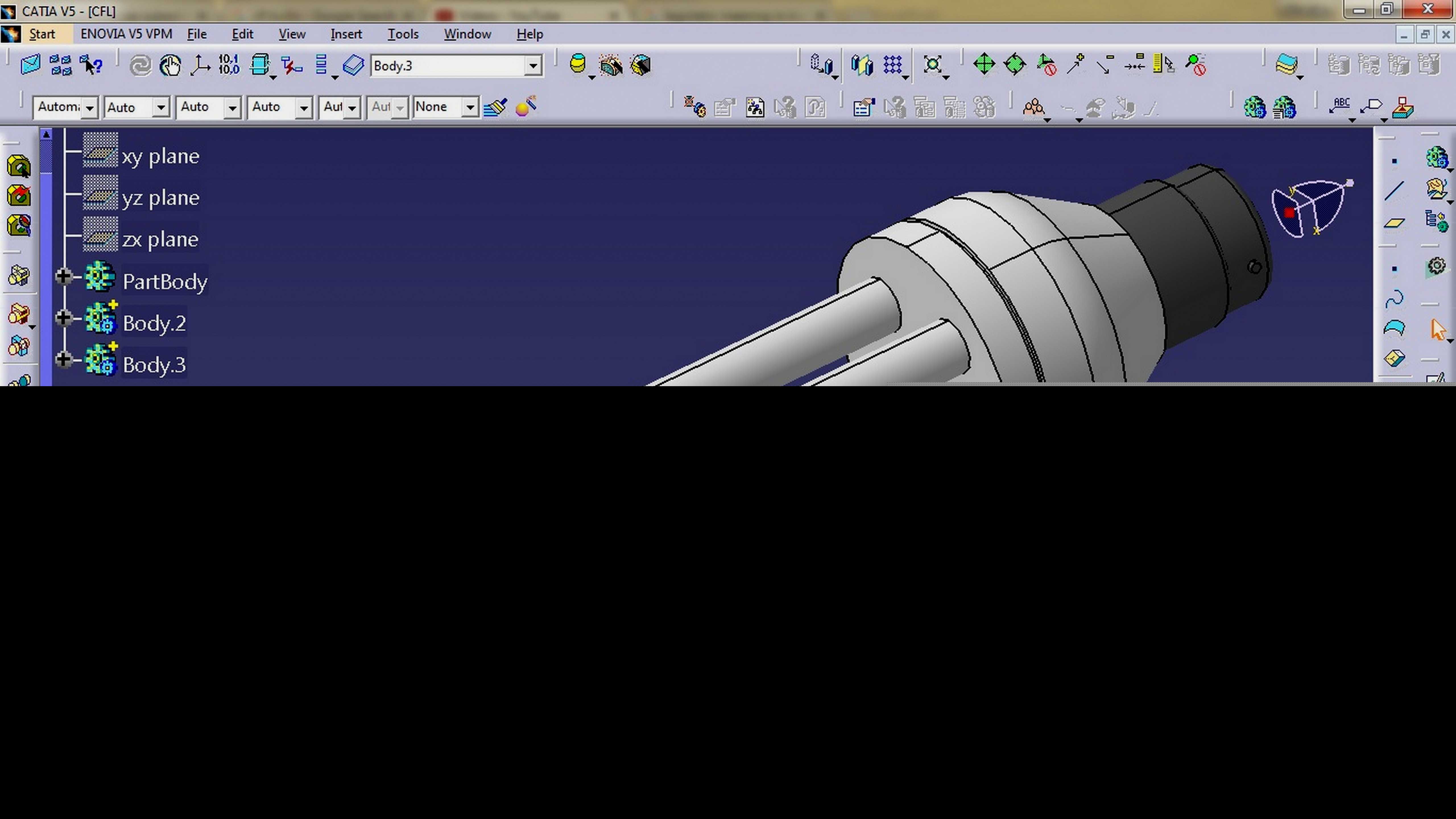Click the Swap Visible Space icon
The height and width of the screenshot is (819, 1456).
pyautogui.click(x=641, y=66)
